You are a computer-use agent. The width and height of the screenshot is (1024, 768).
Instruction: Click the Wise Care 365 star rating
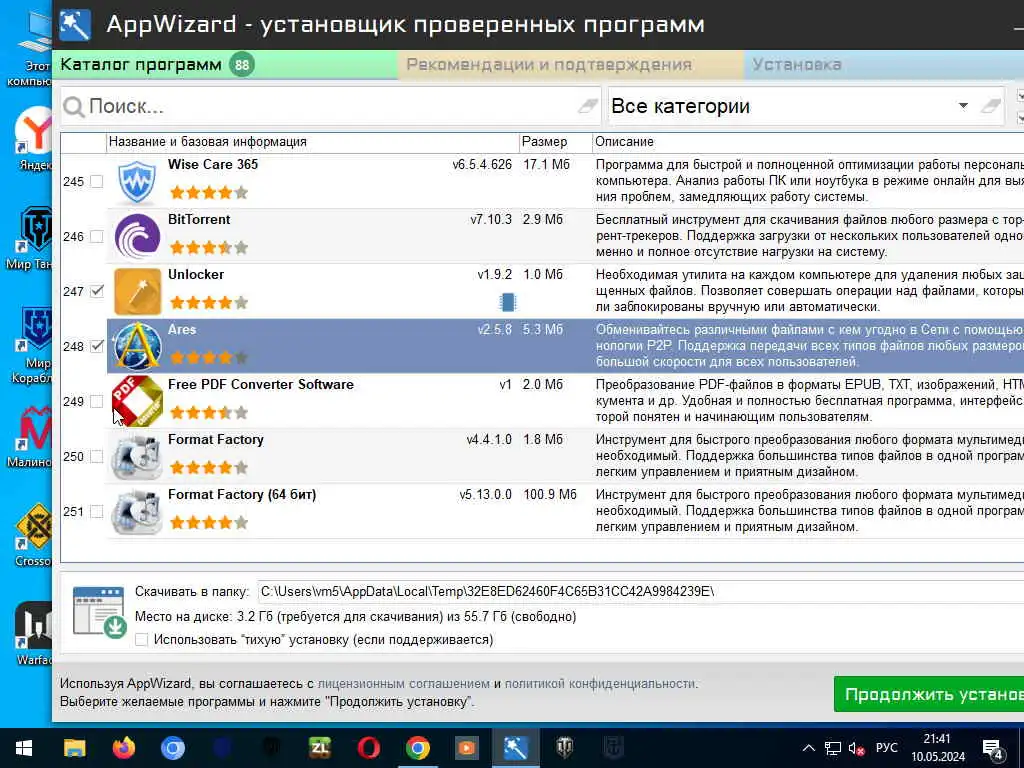pyautogui.click(x=209, y=192)
